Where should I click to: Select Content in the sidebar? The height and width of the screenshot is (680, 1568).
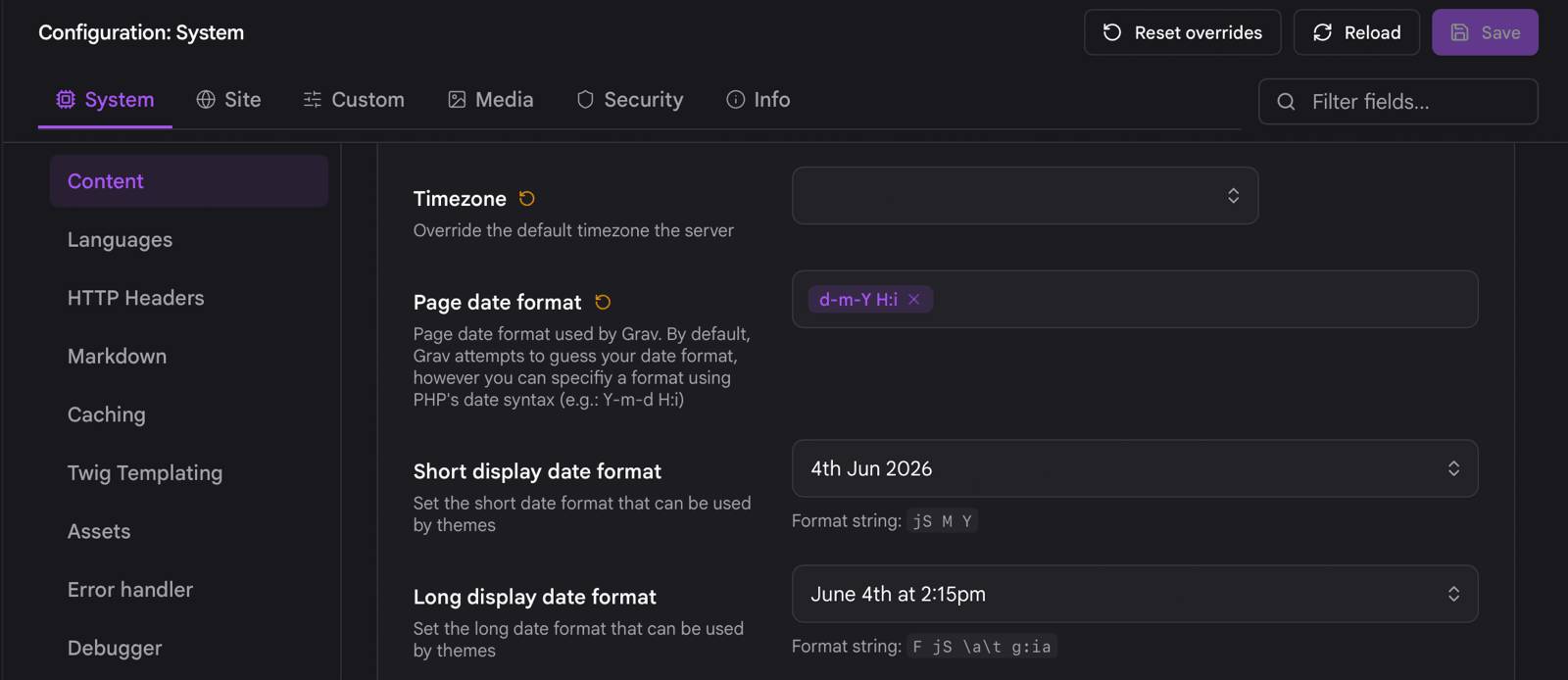(189, 181)
